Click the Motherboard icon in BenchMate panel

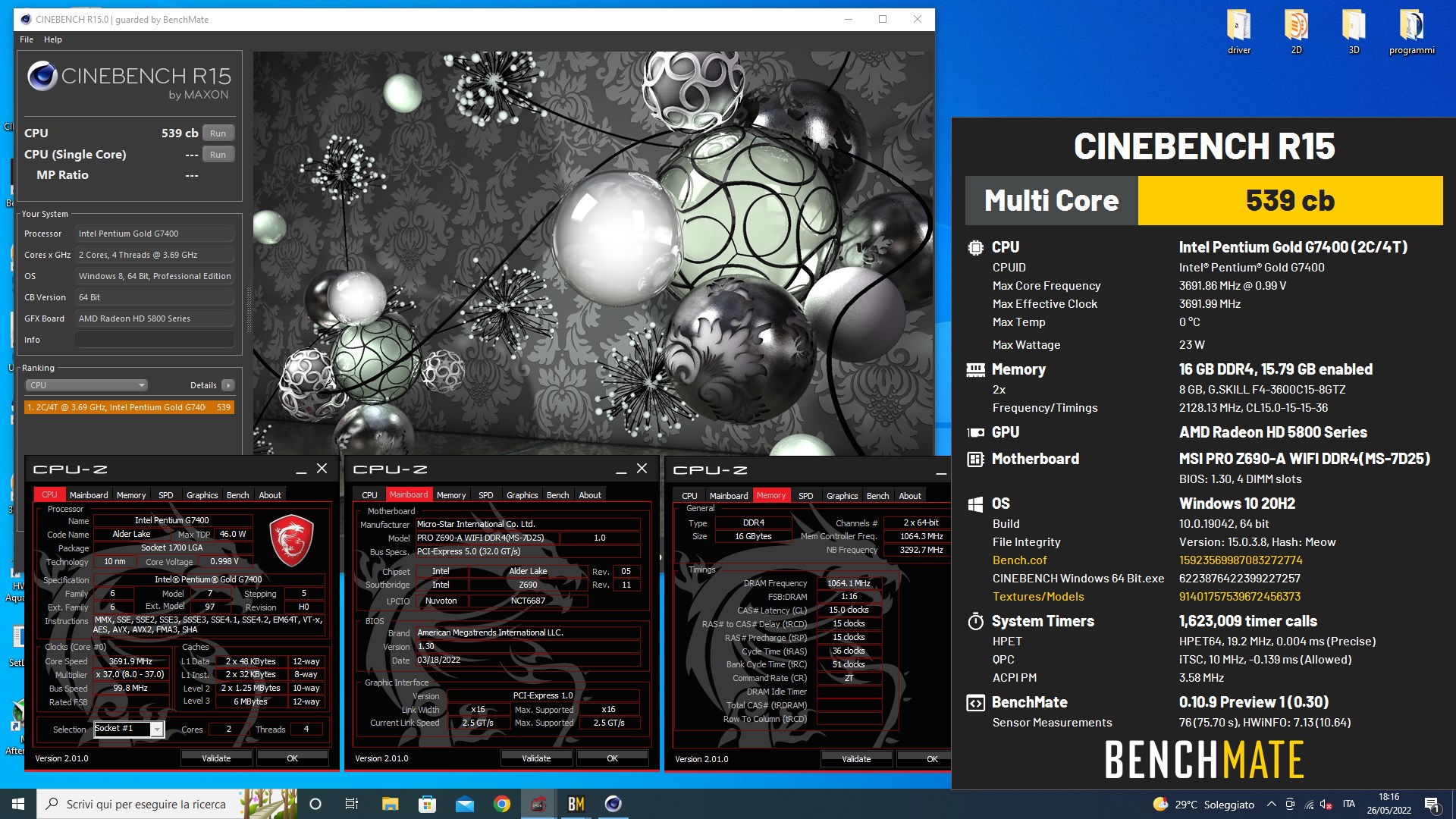pyautogui.click(x=975, y=459)
